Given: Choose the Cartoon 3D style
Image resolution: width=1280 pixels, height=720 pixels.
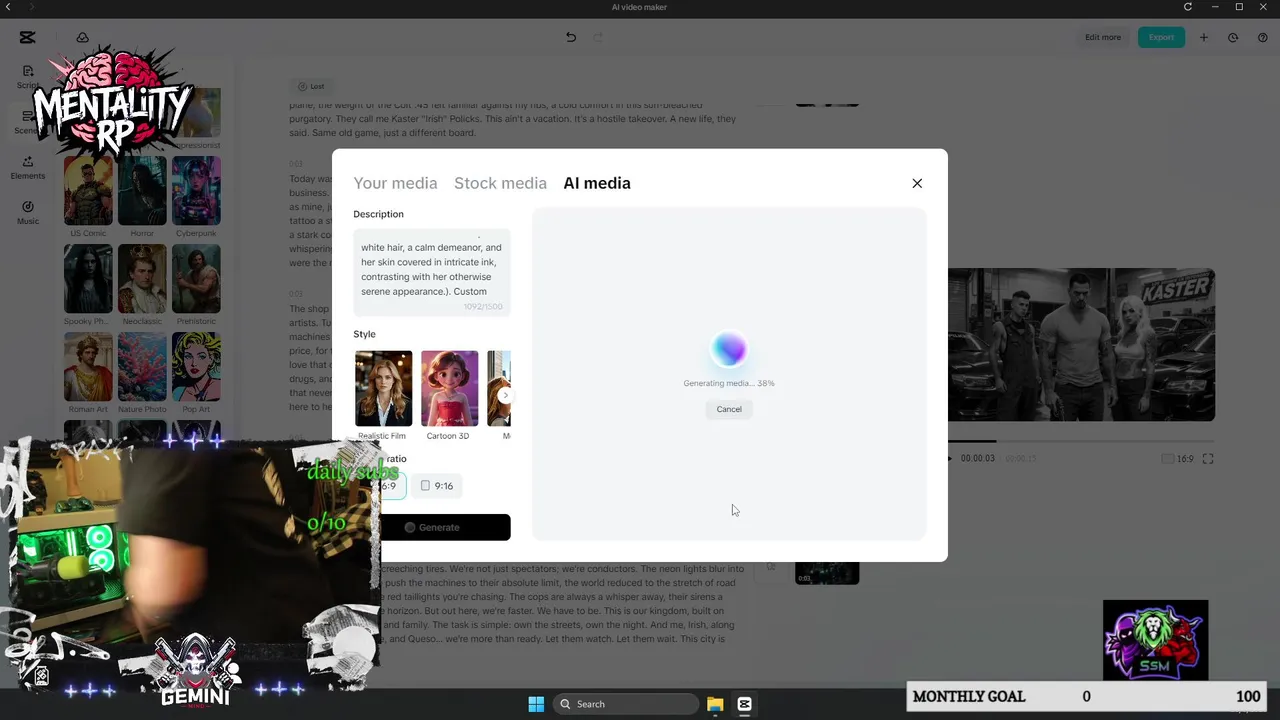Looking at the screenshot, I should point(449,389).
